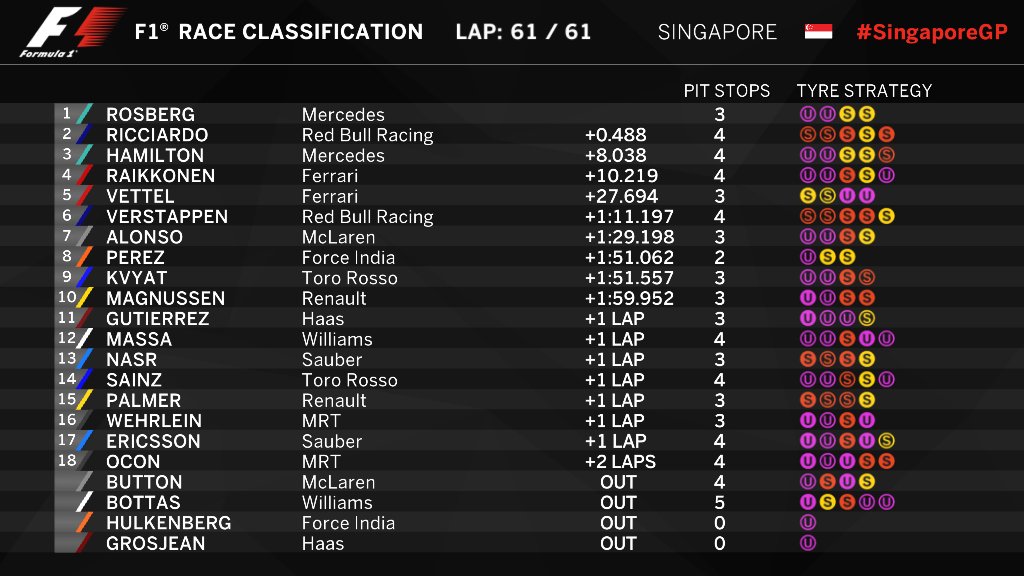
Task: Select Button's first tyre icon
Action: click(808, 482)
